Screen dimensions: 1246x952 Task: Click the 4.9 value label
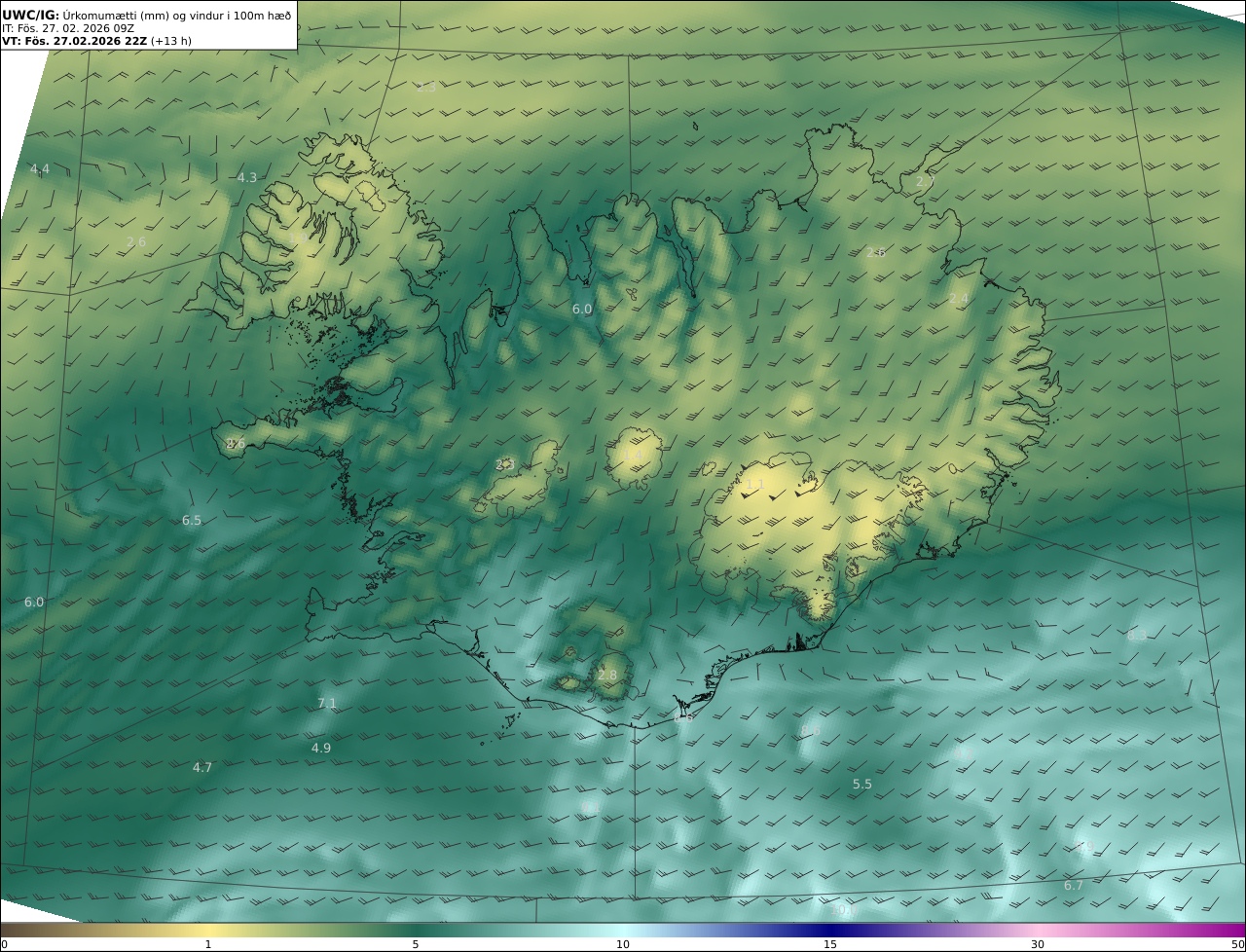[321, 749]
